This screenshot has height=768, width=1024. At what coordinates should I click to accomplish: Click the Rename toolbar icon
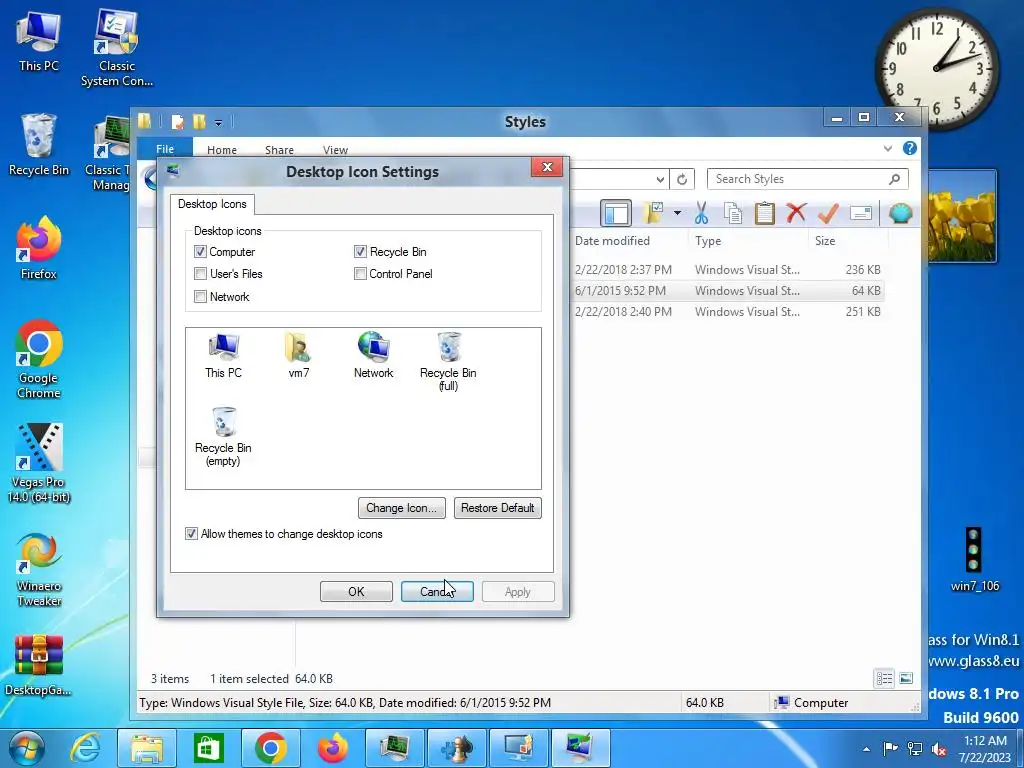pos(861,214)
